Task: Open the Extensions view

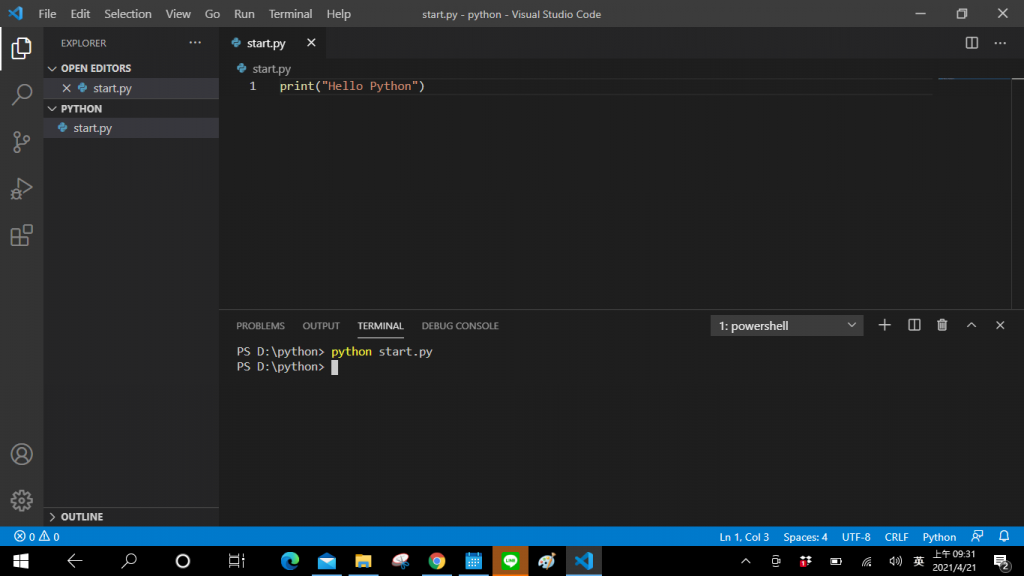Action: [22, 235]
